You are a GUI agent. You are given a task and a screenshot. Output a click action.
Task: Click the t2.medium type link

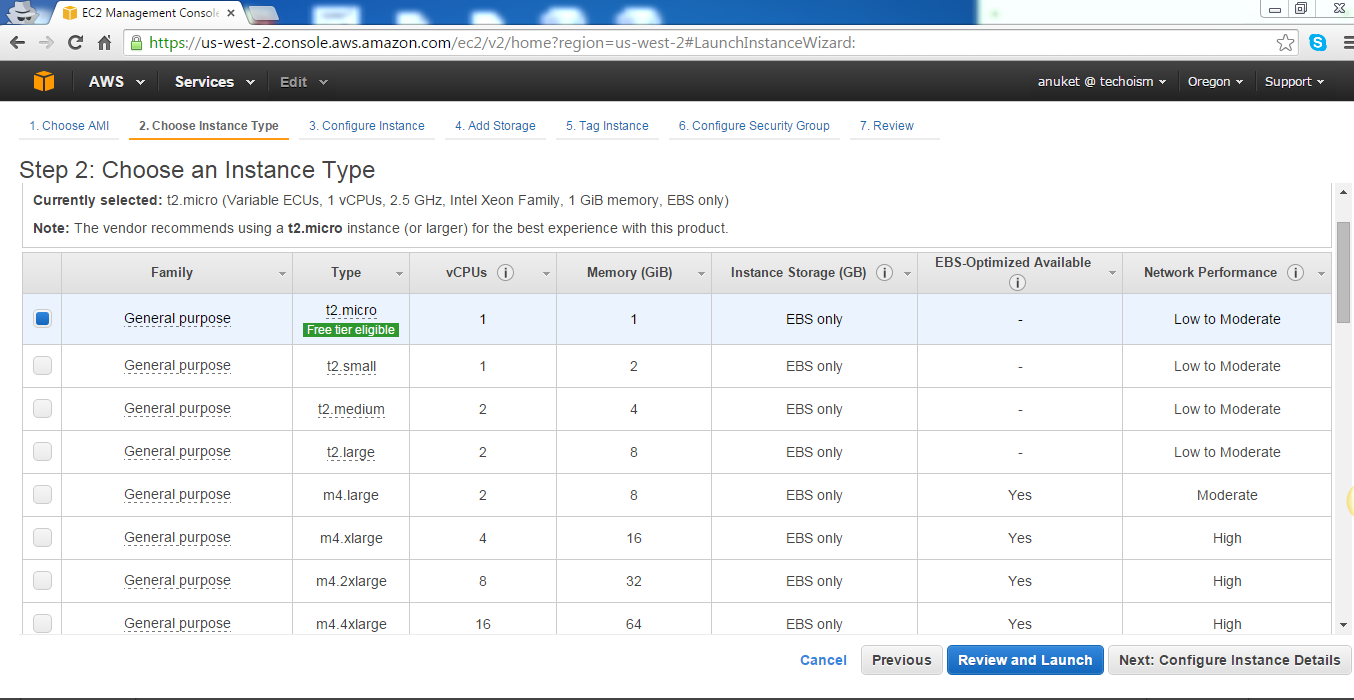[x=351, y=409]
